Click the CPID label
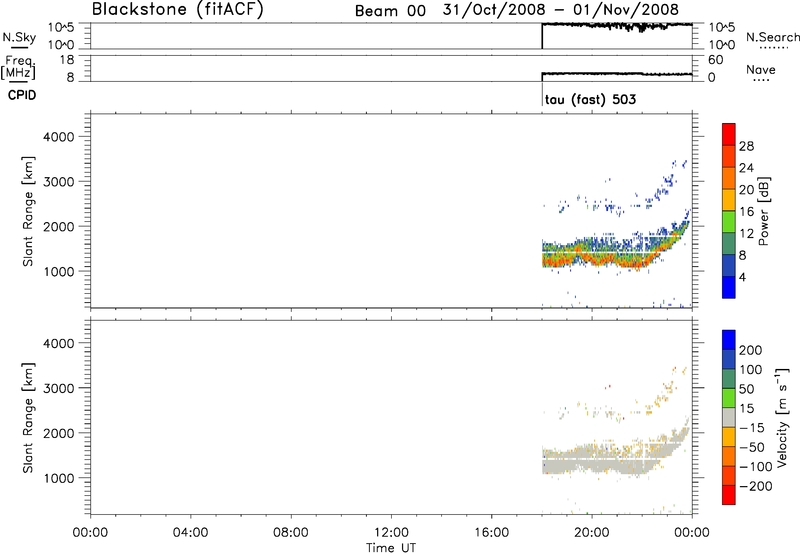Viewport: 800px width, 554px height. click(22, 95)
